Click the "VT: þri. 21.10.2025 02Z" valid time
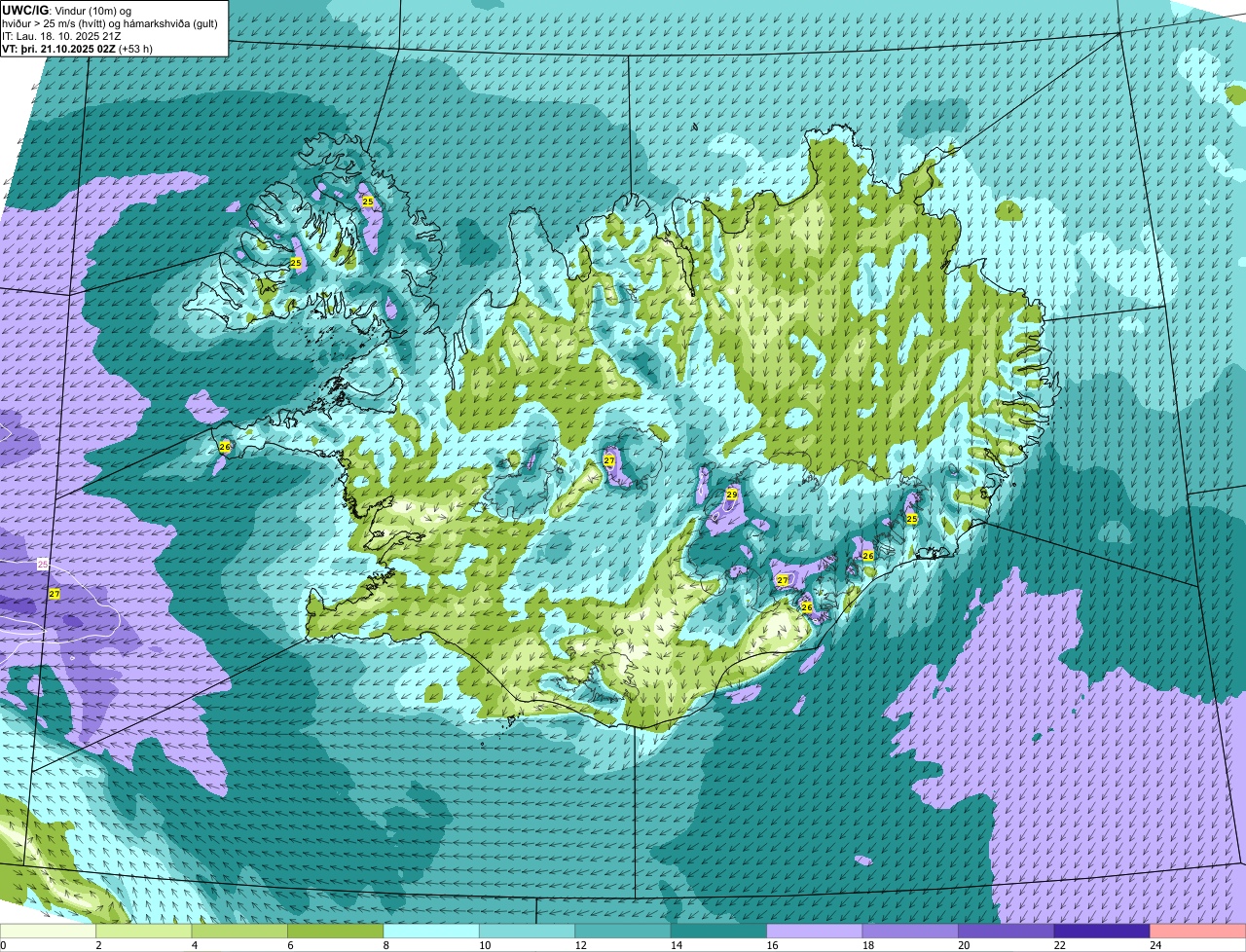 click(x=58, y=49)
